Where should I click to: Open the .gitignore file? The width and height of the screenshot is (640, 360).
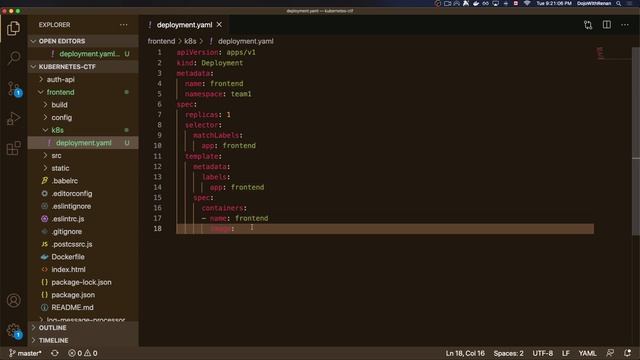pyautogui.click(x=83, y=231)
